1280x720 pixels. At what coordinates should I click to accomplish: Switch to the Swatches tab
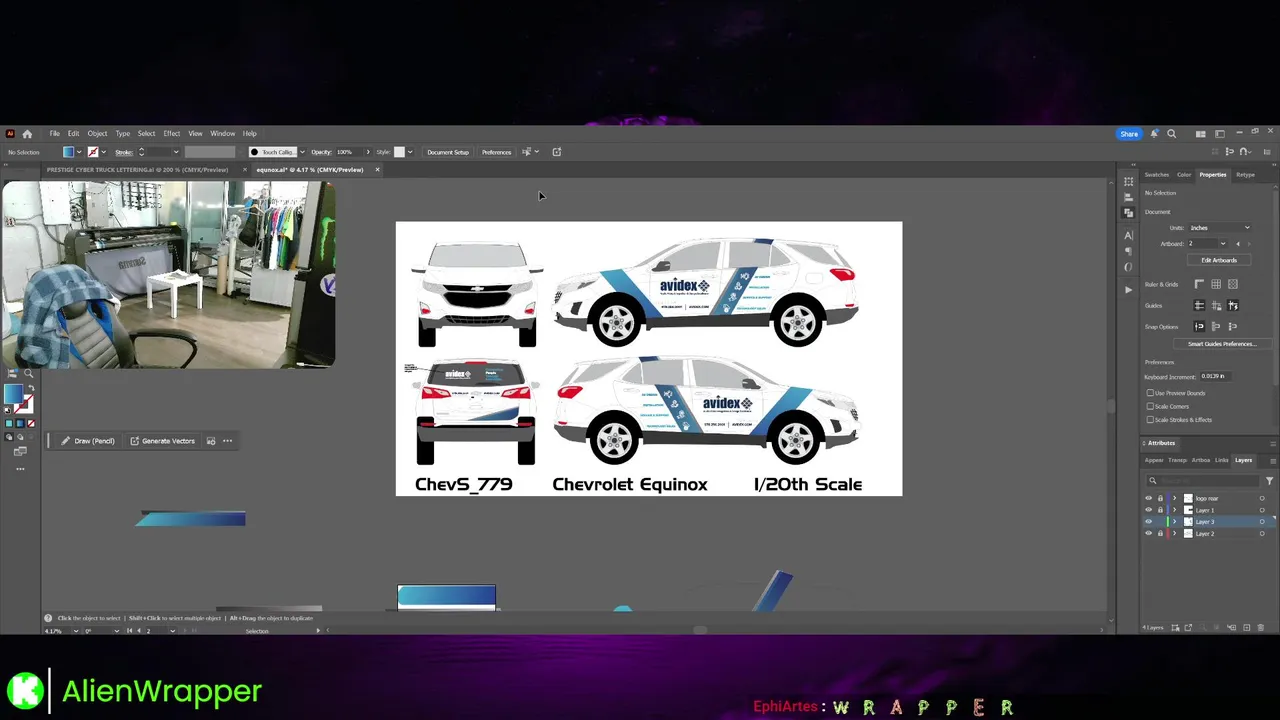coord(1157,175)
